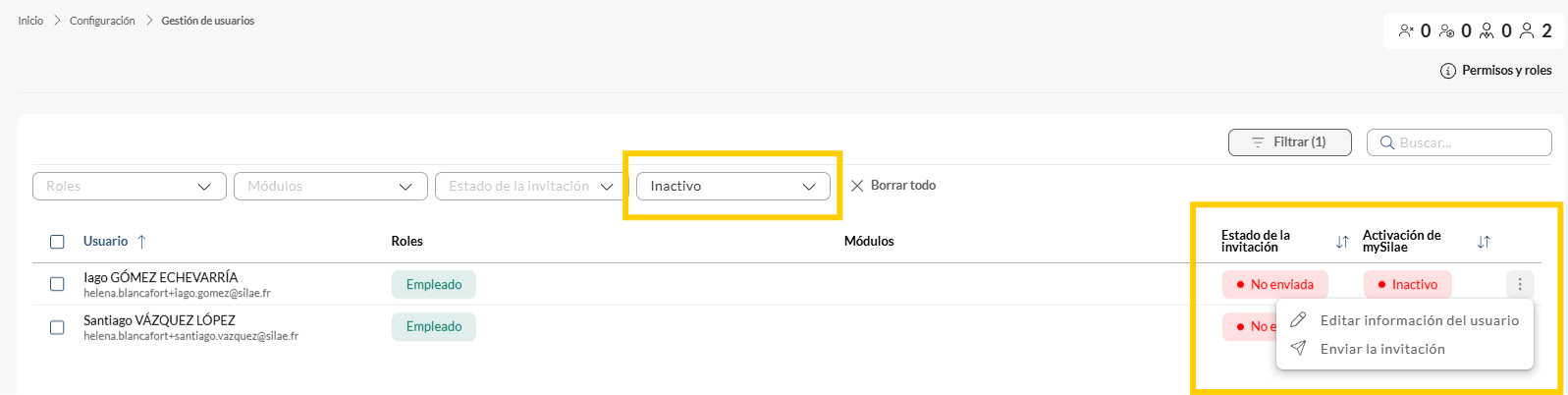
Task: Check the box for Santiago VÁZQUEZ LÓPEZ
Action: click(57, 327)
